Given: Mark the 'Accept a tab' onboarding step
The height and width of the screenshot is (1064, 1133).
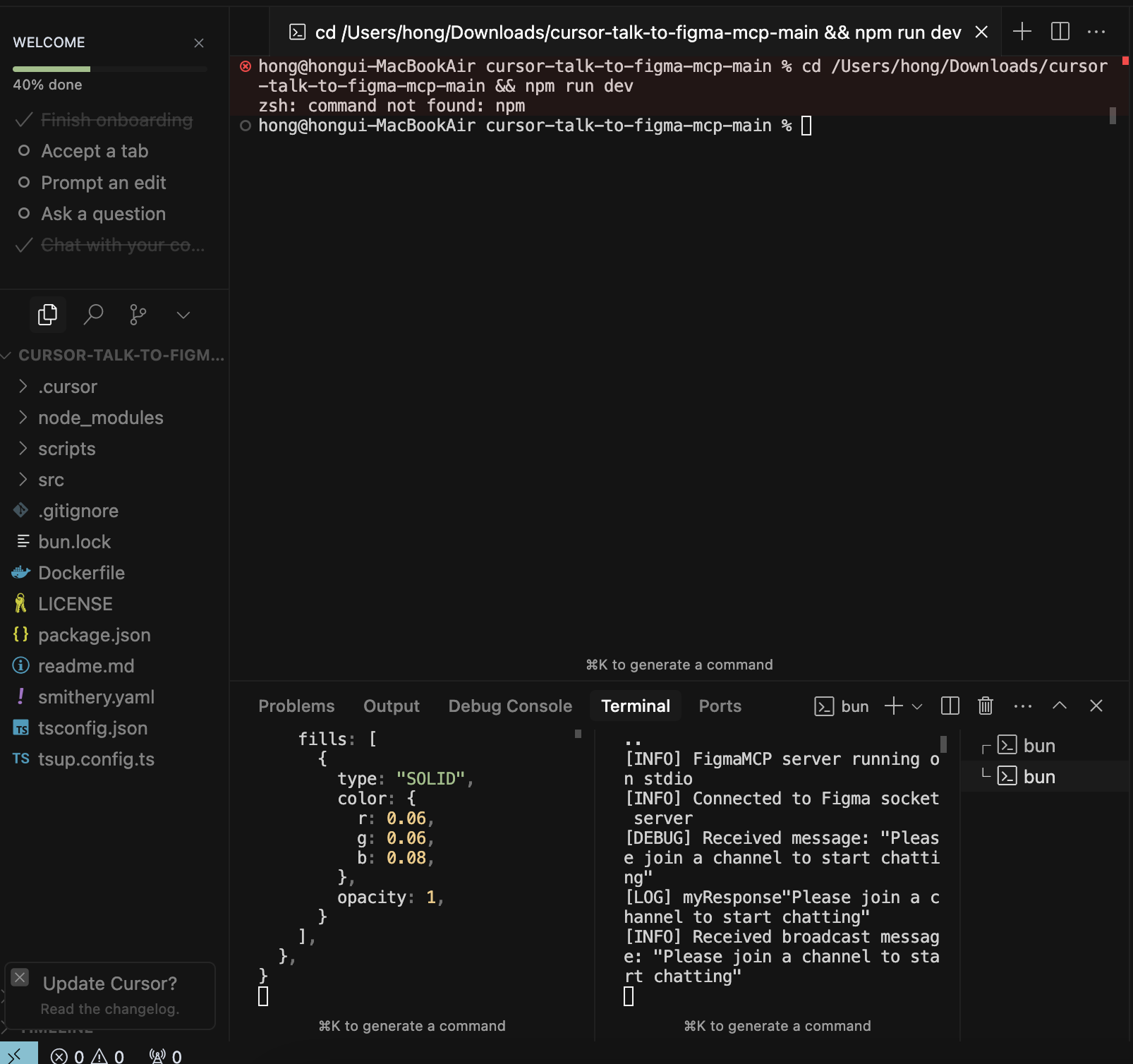Looking at the screenshot, I should click(25, 151).
